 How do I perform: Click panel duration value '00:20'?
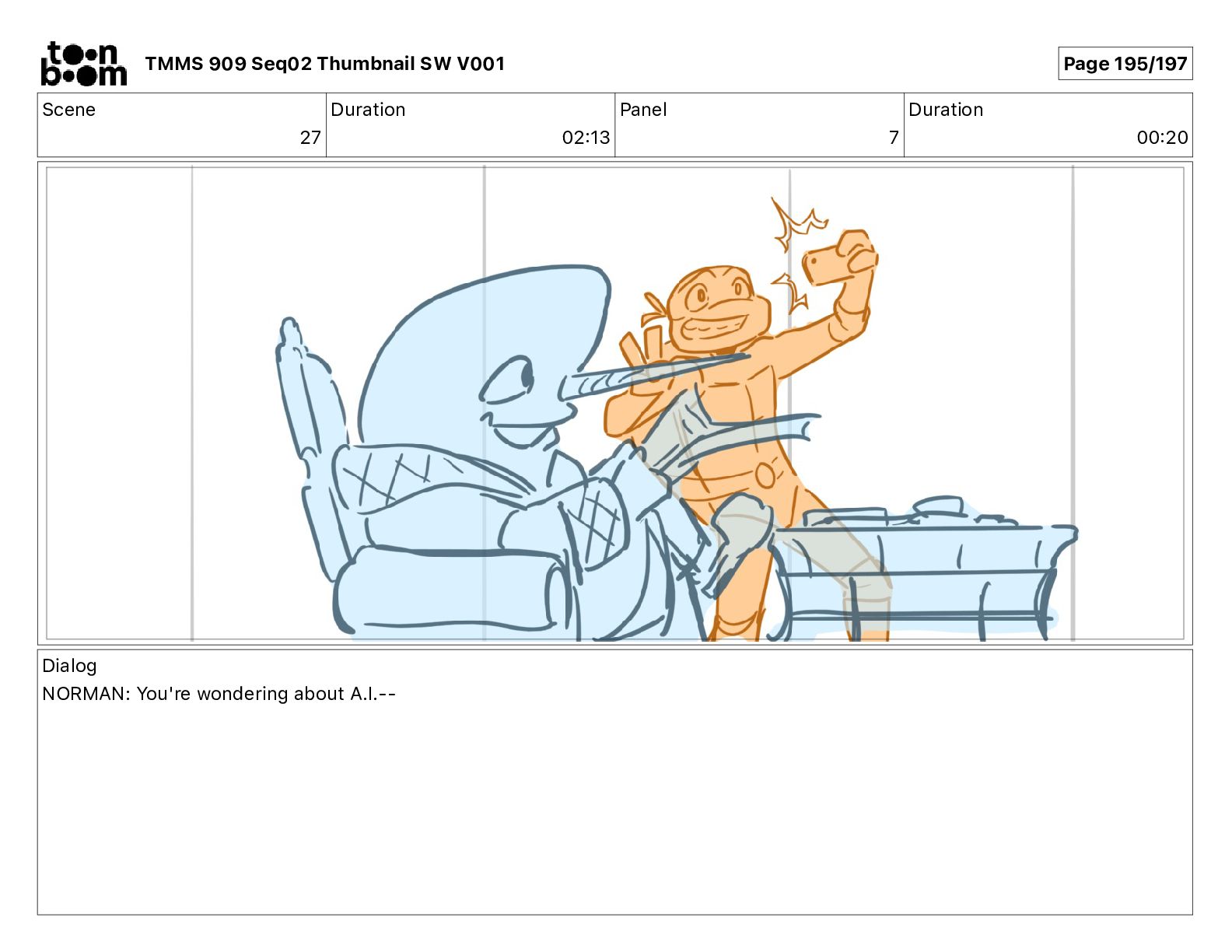tap(1162, 138)
